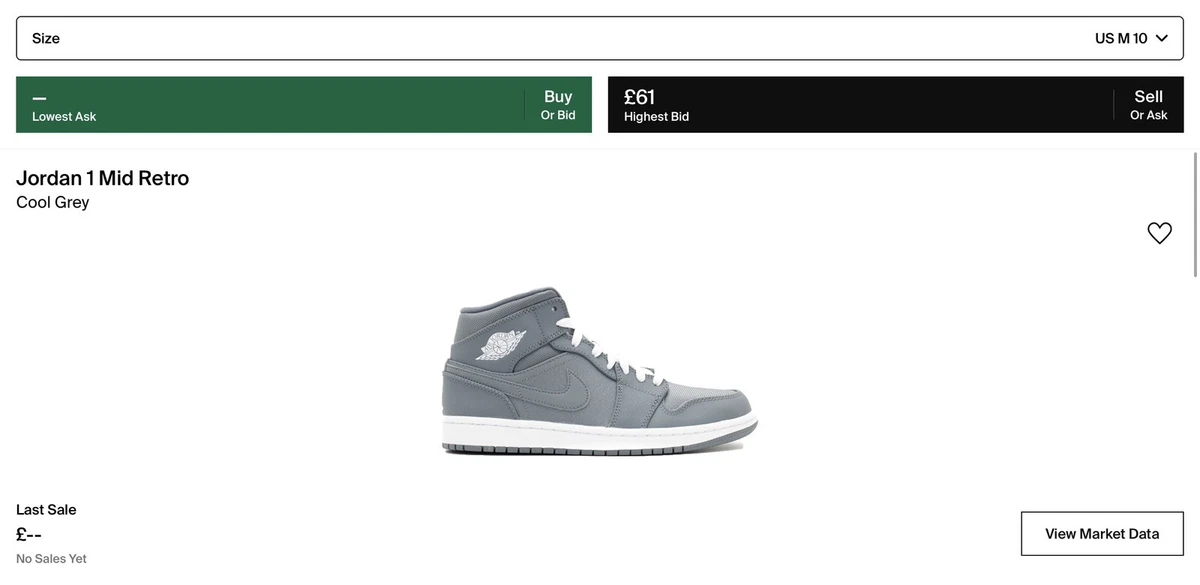Image resolution: width=1200 pixels, height=585 pixels.
Task: Click the page's vertical scrollbar
Action: pos(1196,215)
